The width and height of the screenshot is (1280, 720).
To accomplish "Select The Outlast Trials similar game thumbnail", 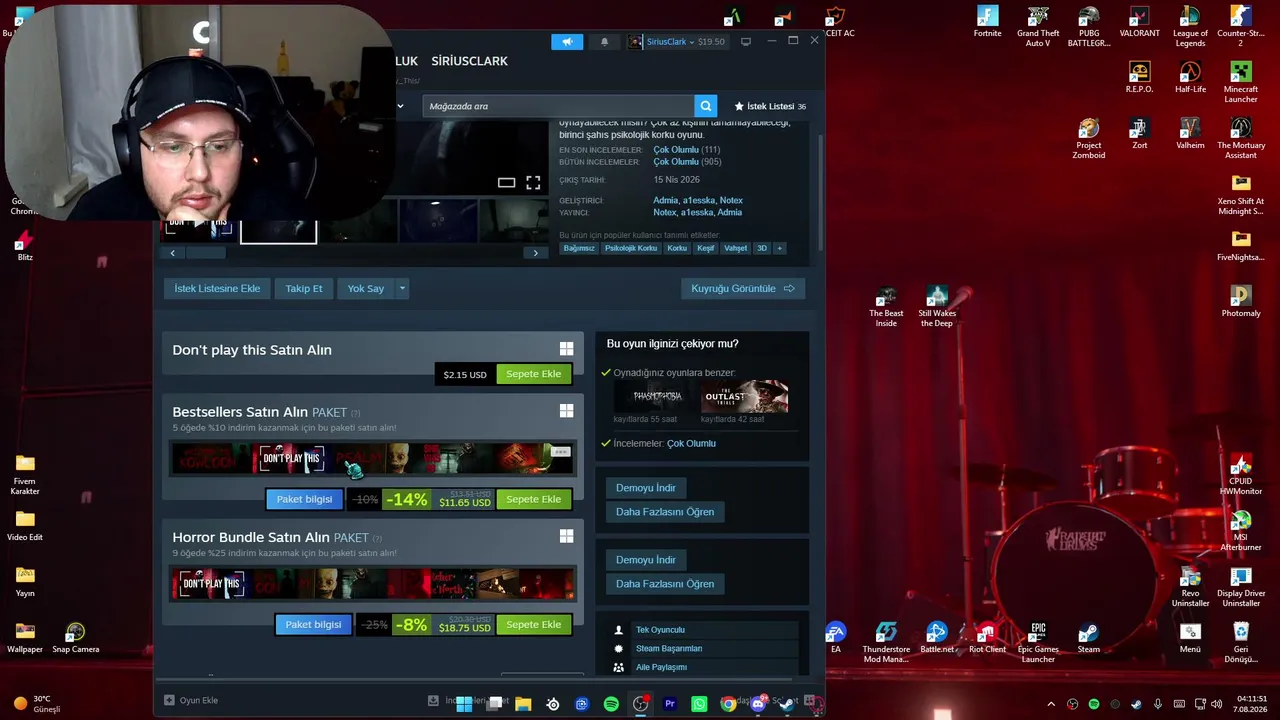I will (745, 396).
